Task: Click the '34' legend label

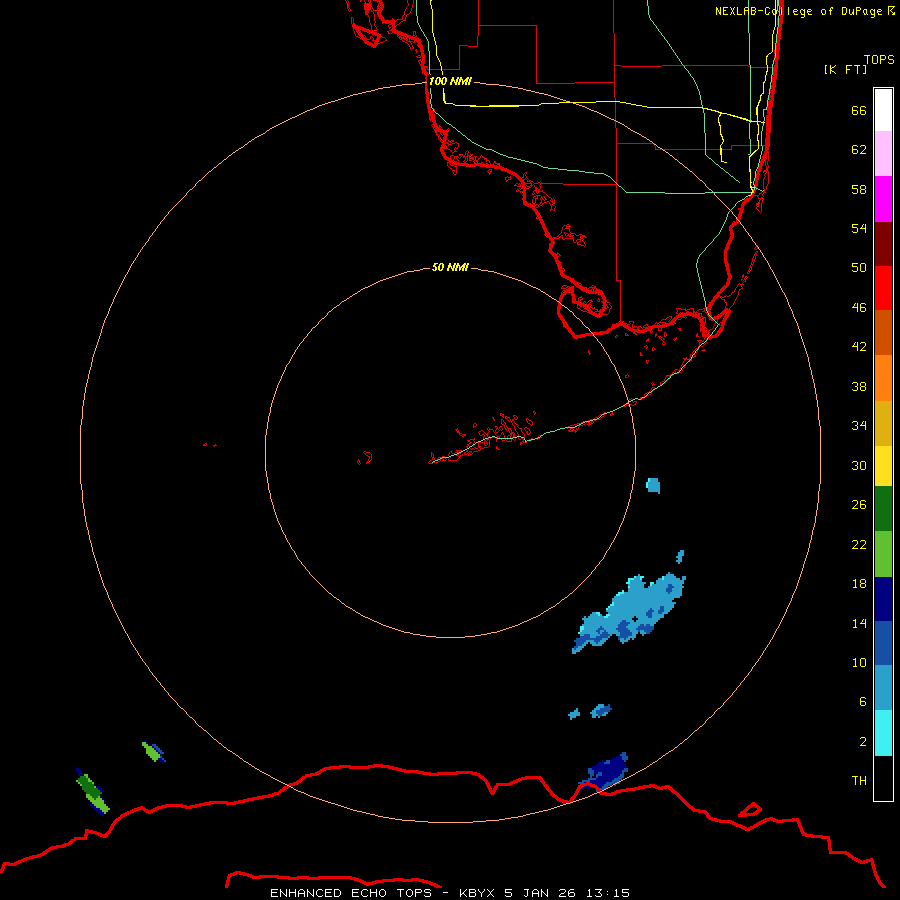Action: tap(859, 426)
